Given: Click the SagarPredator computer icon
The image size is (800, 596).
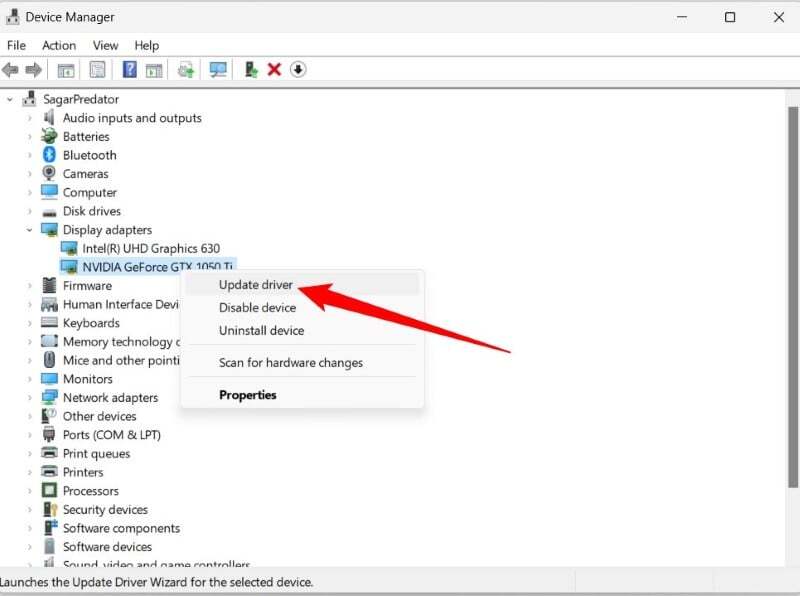Looking at the screenshot, I should (x=30, y=98).
